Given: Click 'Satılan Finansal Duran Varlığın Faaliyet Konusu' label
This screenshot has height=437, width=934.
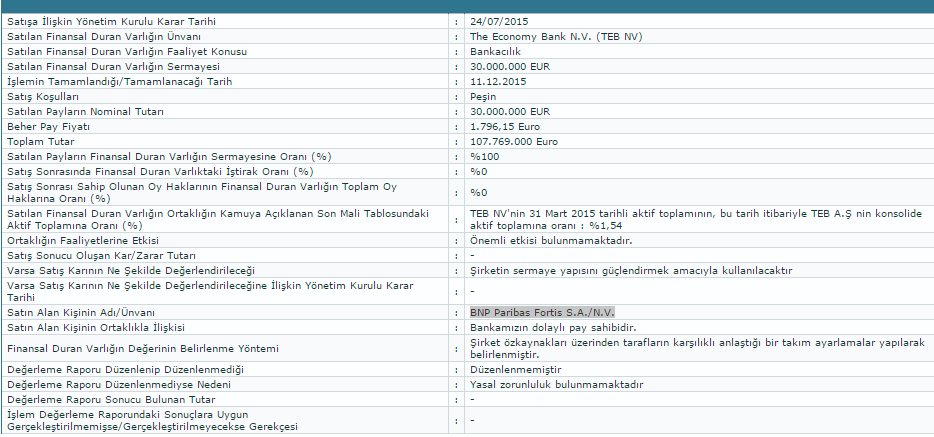Looking at the screenshot, I should tap(127, 52).
